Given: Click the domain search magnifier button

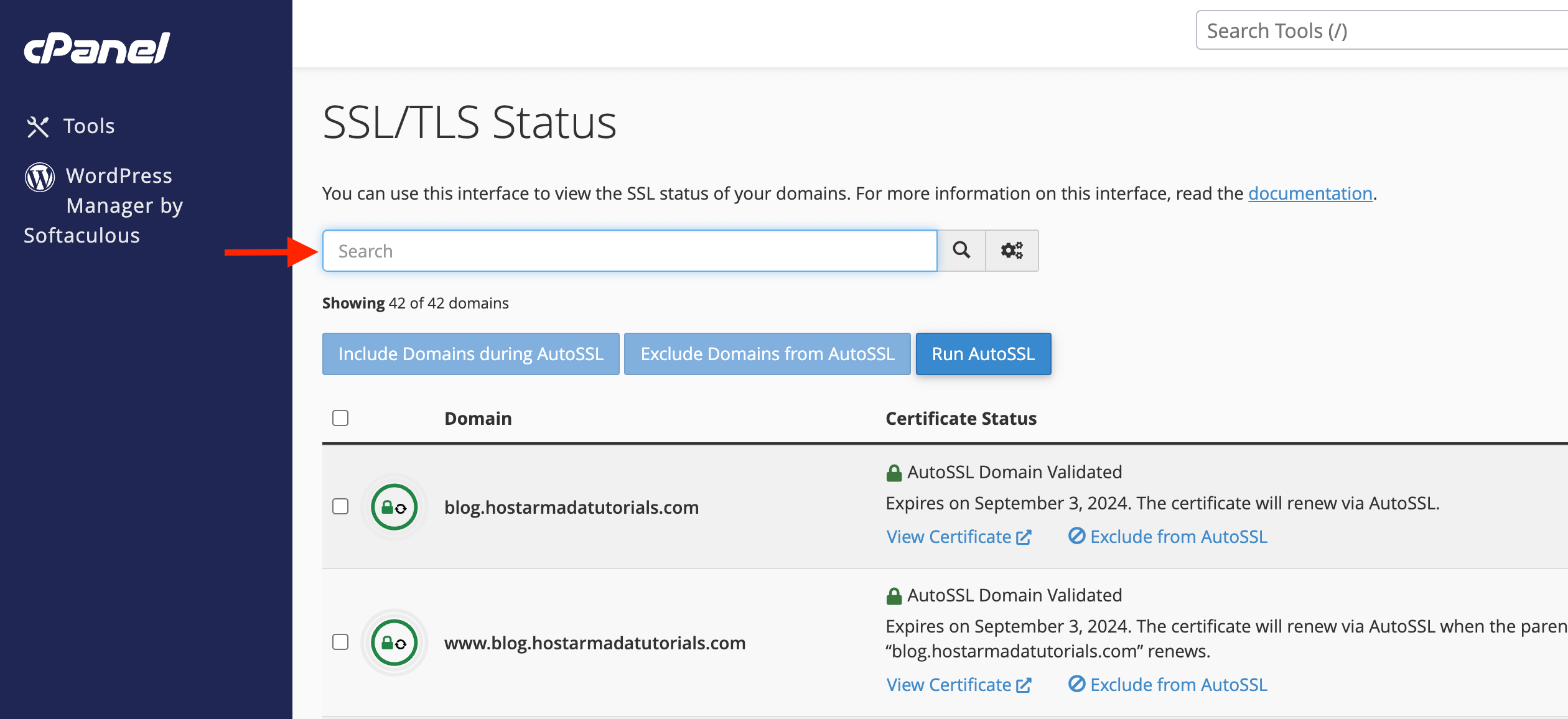Looking at the screenshot, I should coord(961,251).
